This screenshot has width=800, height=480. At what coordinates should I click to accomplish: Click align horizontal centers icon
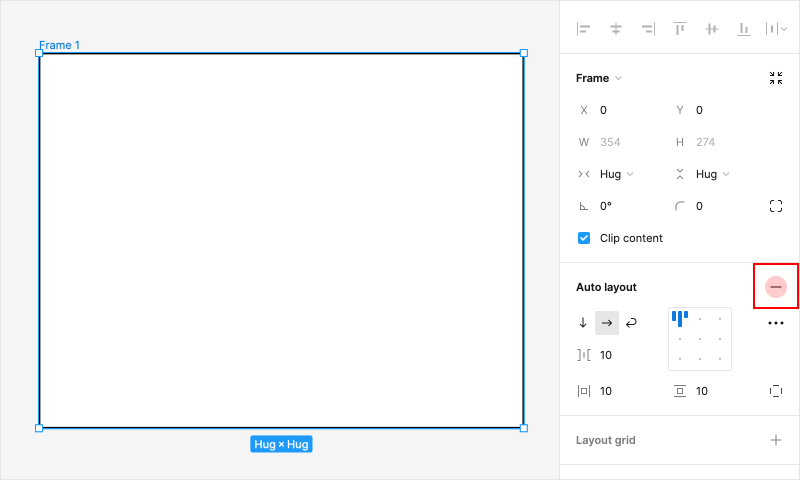click(x=616, y=29)
